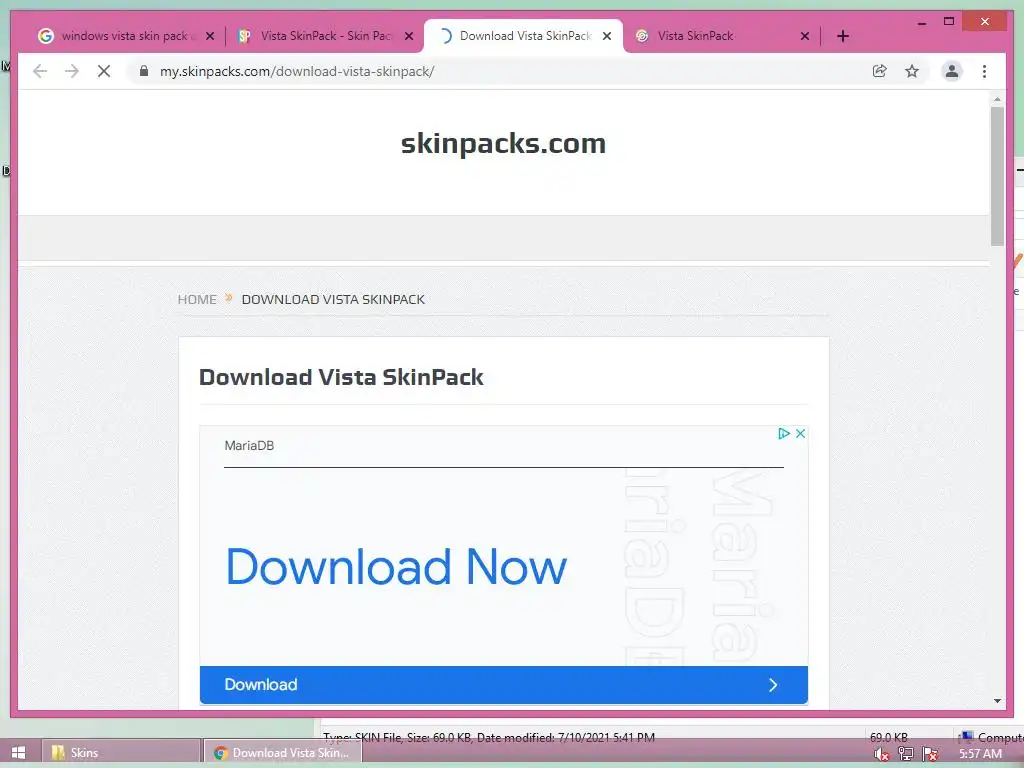Click the network tray icon
Viewport: 1024px width, 768px height.
pyautogui.click(x=906, y=754)
